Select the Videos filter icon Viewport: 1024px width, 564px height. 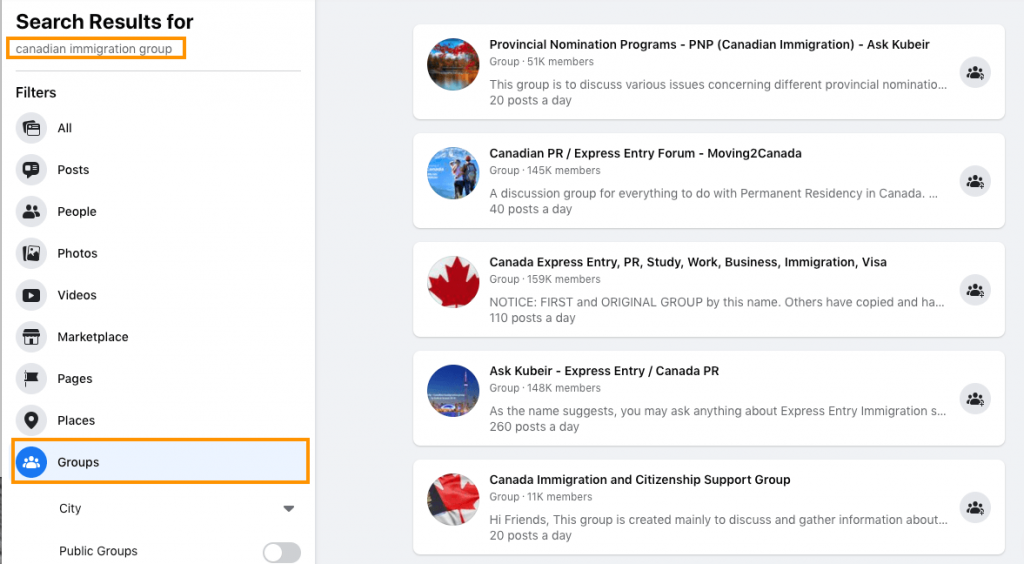(x=31, y=295)
